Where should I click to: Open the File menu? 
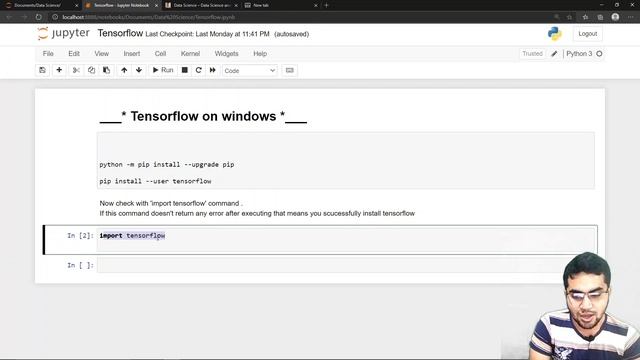coord(48,53)
